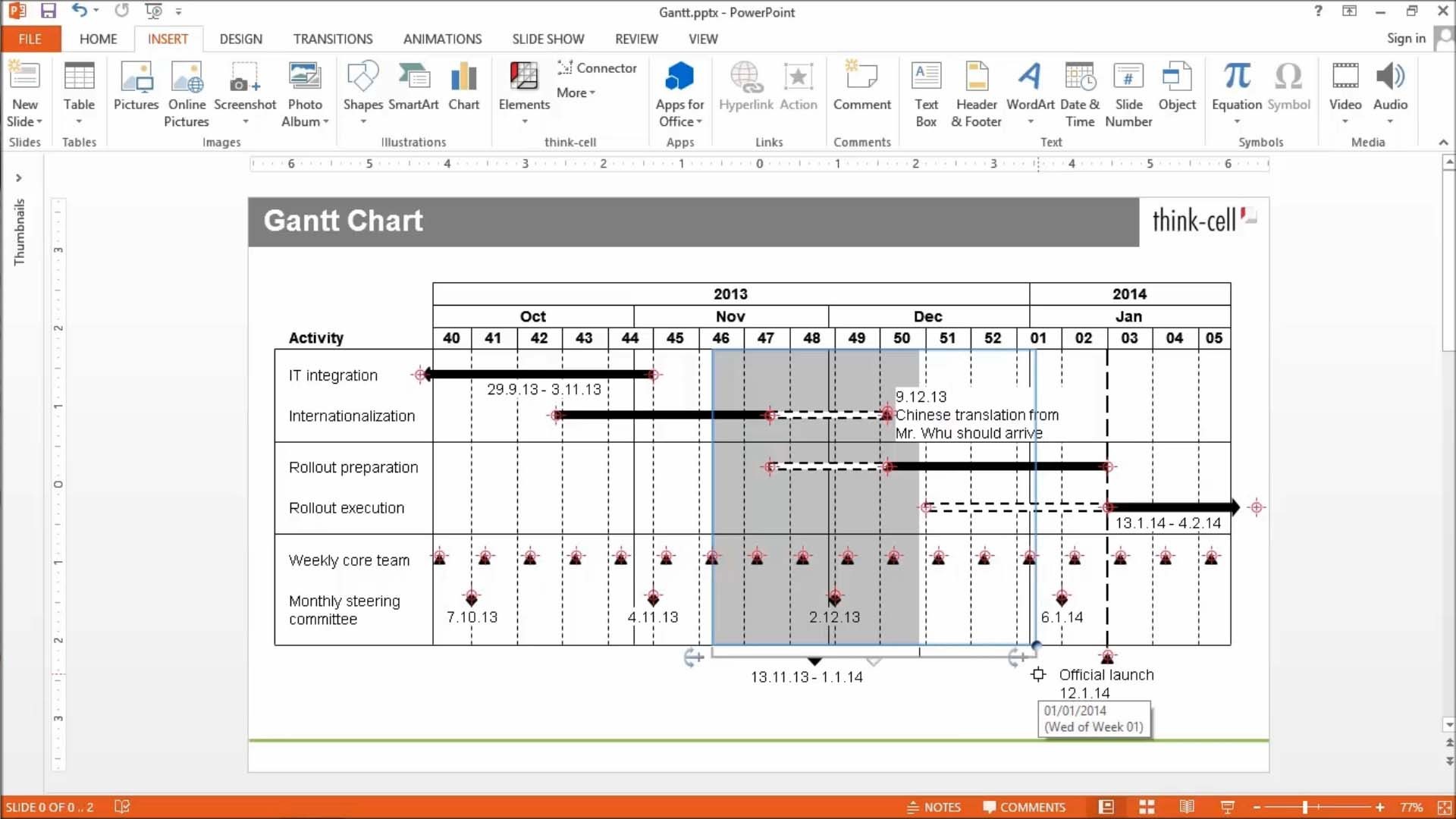Switch to Reading view

pyautogui.click(x=1187, y=807)
